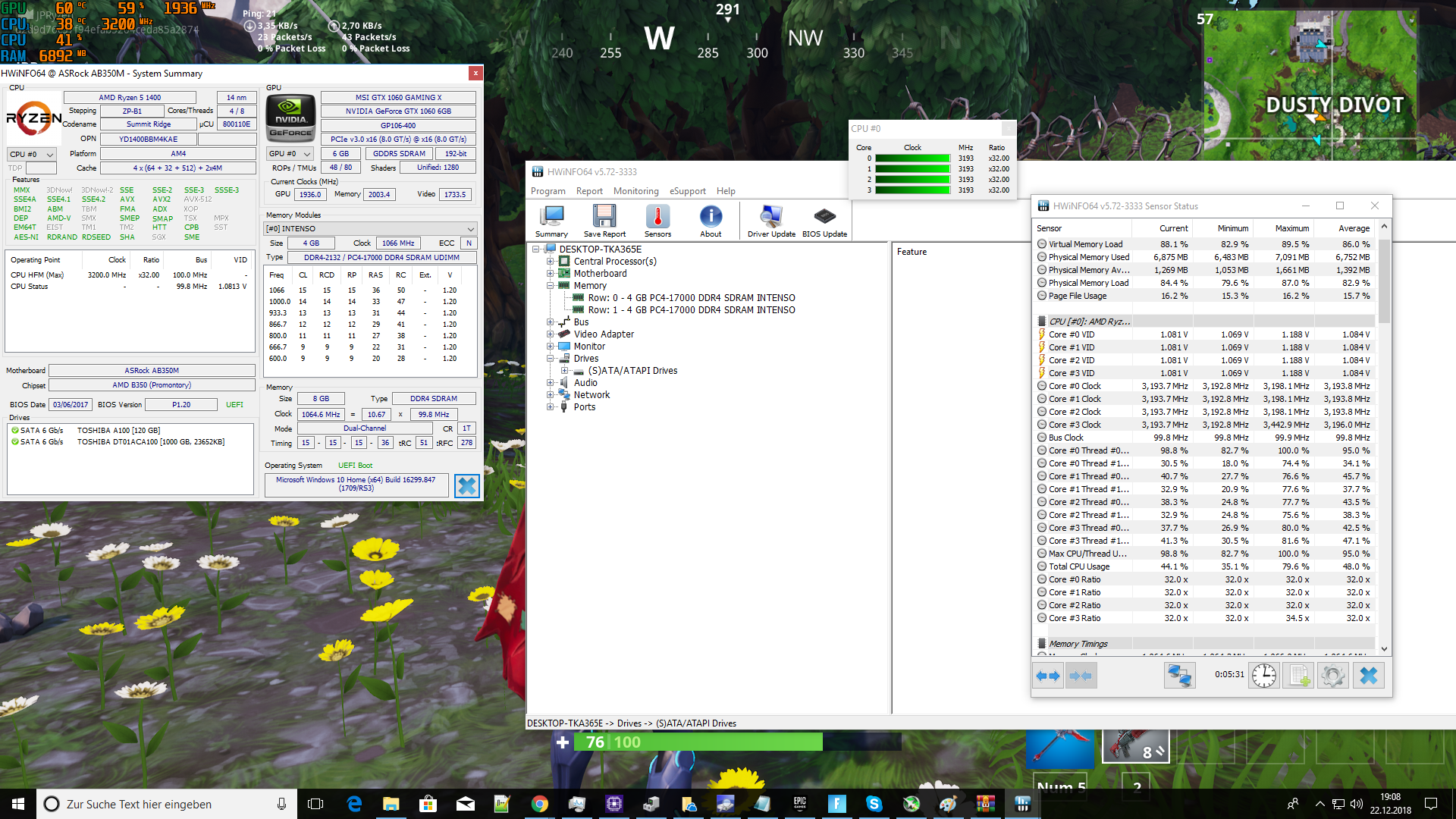Click expand columns blue arrows icon

pyautogui.click(x=1048, y=675)
